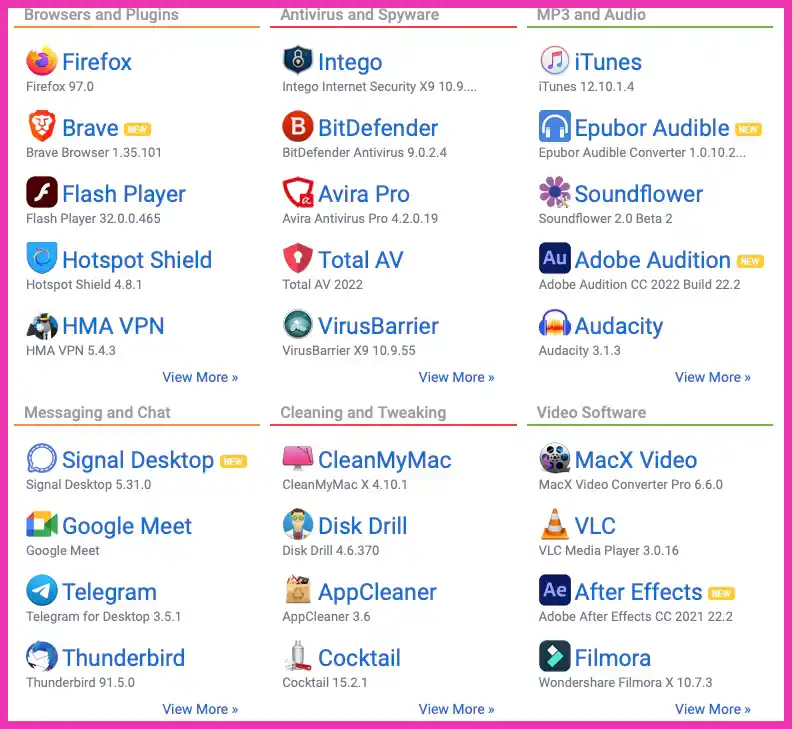Click the Antivirus and Spyware heading
This screenshot has width=792, height=729.
pyautogui.click(x=360, y=14)
